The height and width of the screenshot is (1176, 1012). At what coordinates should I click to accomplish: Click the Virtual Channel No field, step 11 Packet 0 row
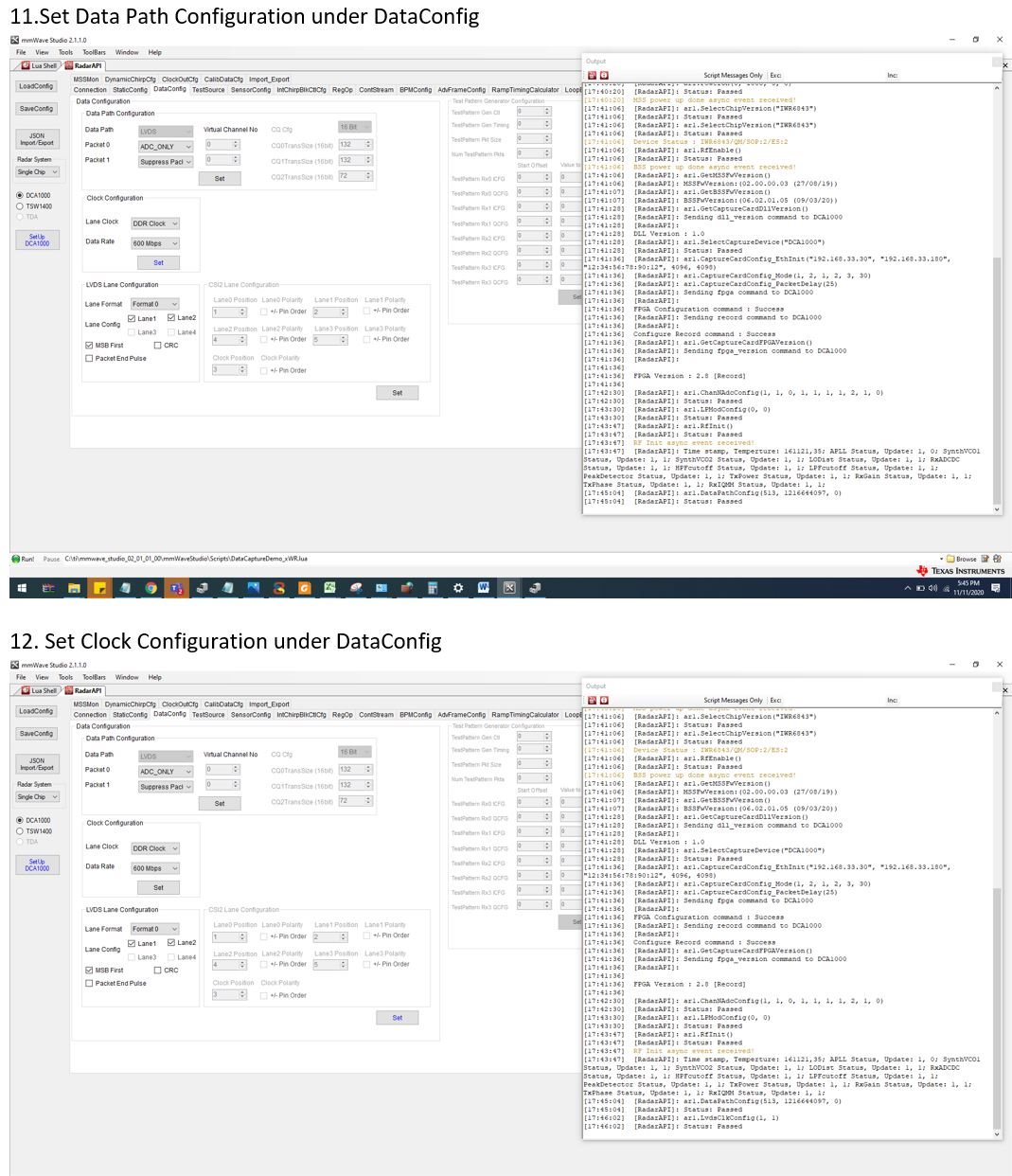click(x=223, y=145)
